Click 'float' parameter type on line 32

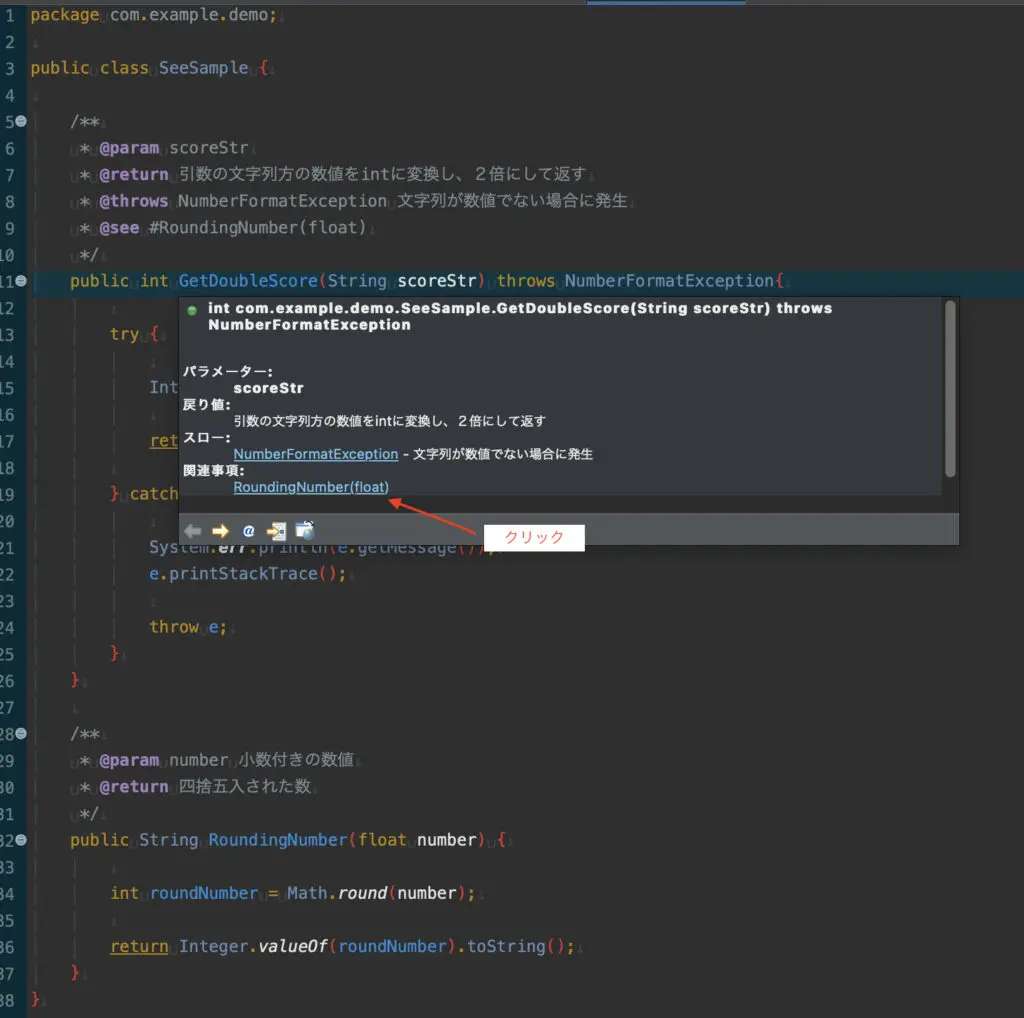pos(382,840)
